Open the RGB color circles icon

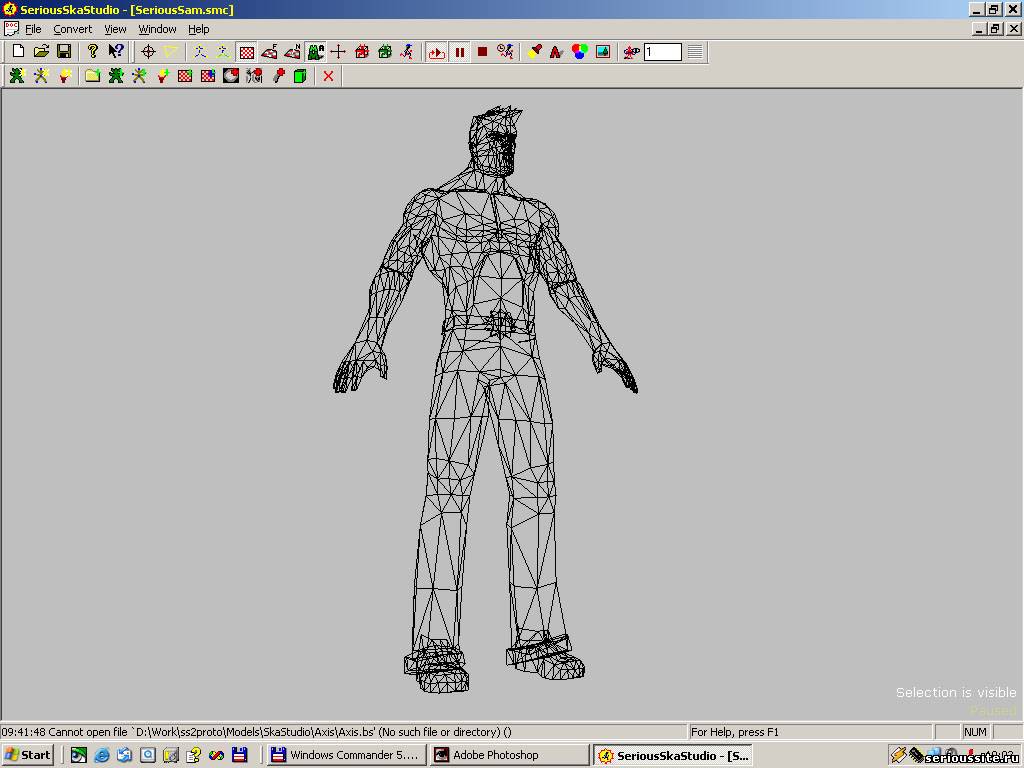click(579, 52)
